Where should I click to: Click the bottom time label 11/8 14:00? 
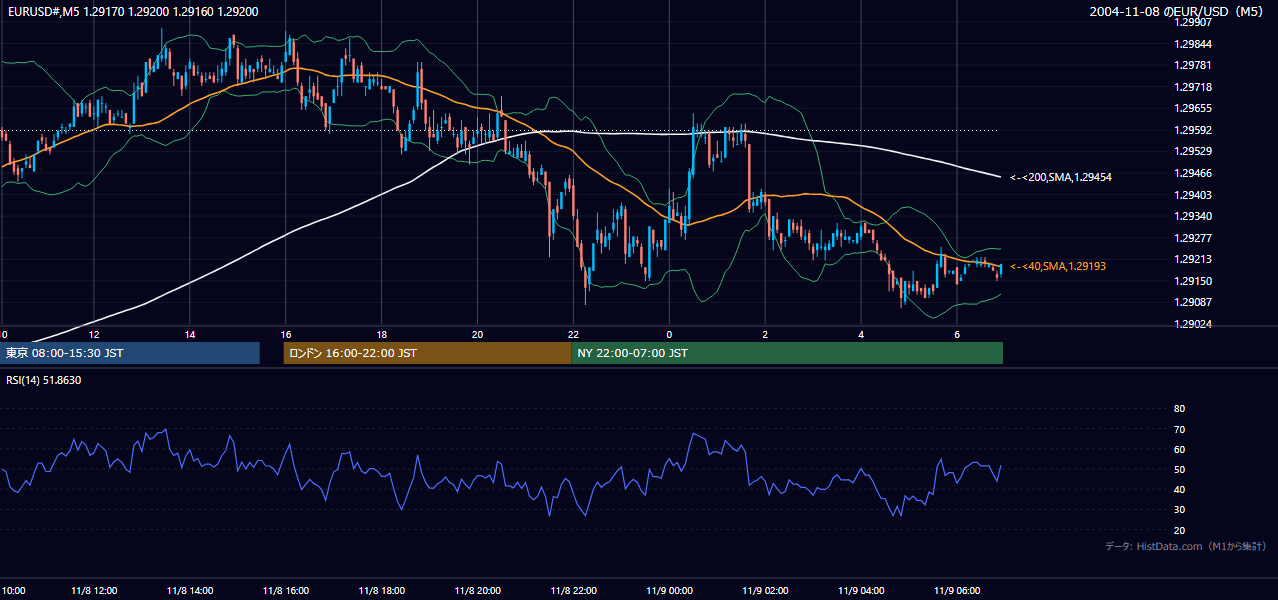(x=190, y=591)
